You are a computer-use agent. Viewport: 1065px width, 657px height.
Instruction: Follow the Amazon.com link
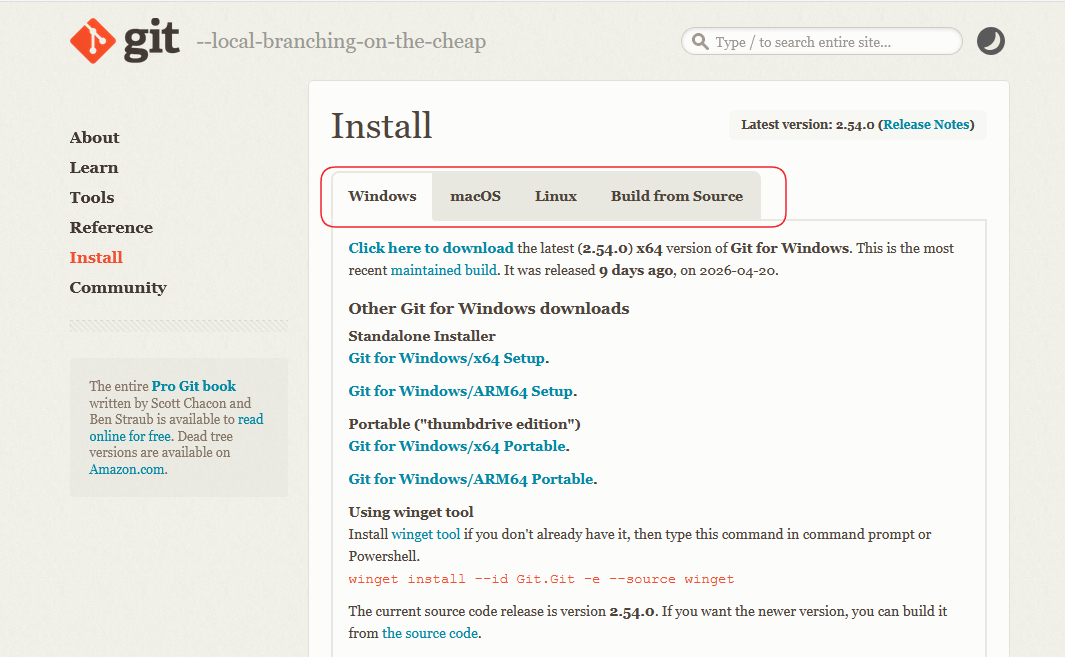click(127, 469)
